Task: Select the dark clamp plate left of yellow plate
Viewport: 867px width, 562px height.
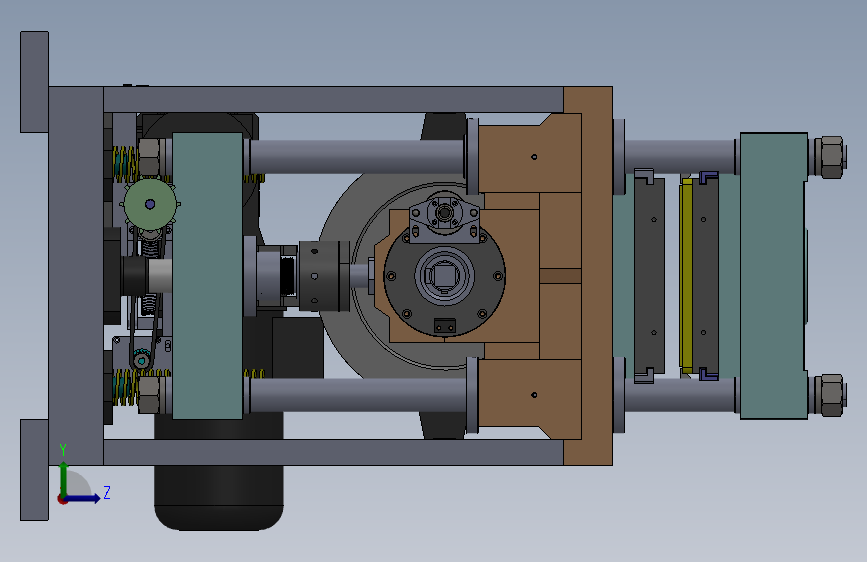Action: click(x=649, y=275)
